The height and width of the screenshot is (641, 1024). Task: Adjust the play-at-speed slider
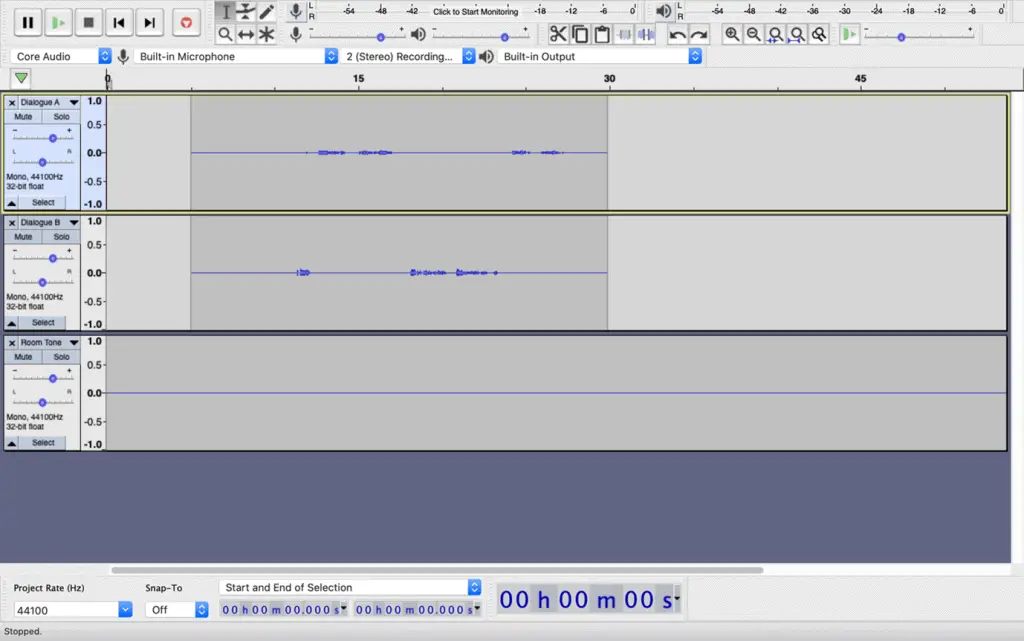click(901, 37)
